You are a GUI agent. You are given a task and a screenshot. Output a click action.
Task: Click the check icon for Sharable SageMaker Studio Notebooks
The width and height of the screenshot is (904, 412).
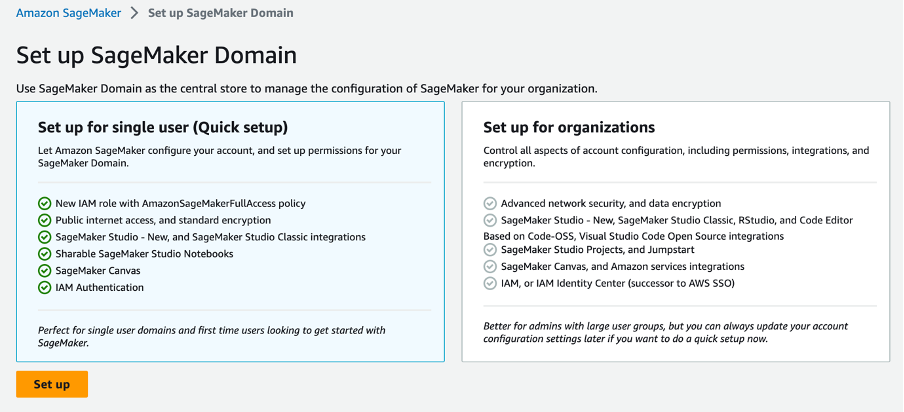(44, 254)
